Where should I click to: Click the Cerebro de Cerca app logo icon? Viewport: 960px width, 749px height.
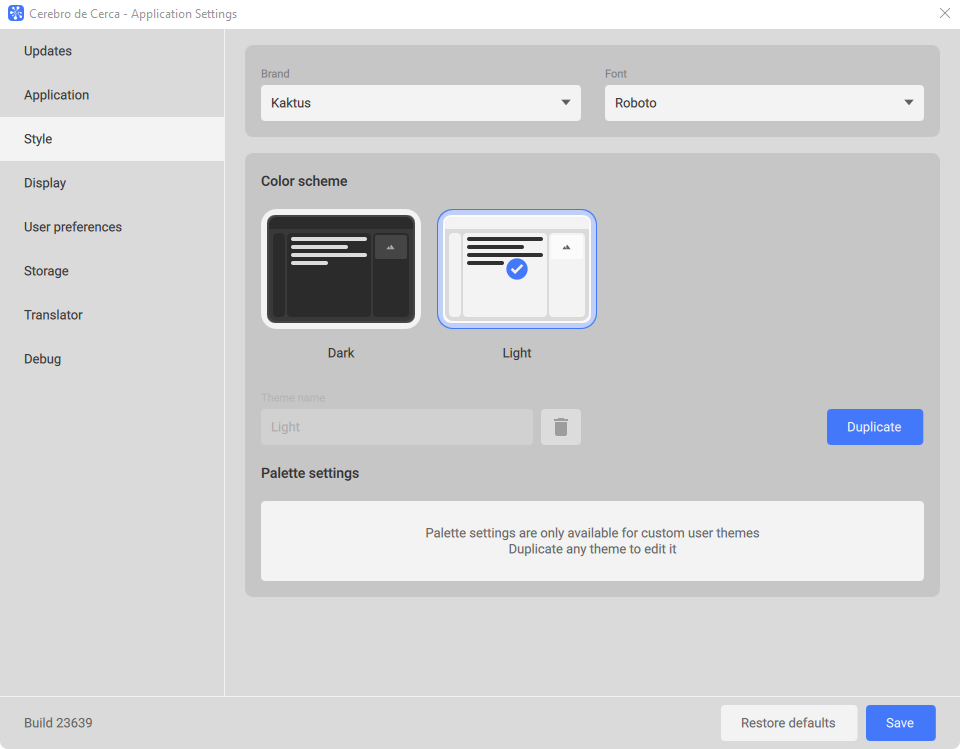tap(14, 13)
